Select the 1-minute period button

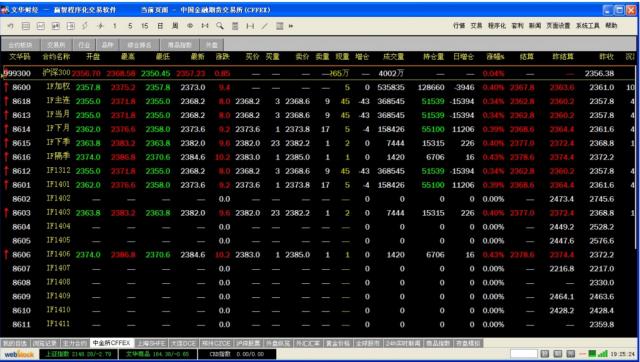(x=115, y=26)
